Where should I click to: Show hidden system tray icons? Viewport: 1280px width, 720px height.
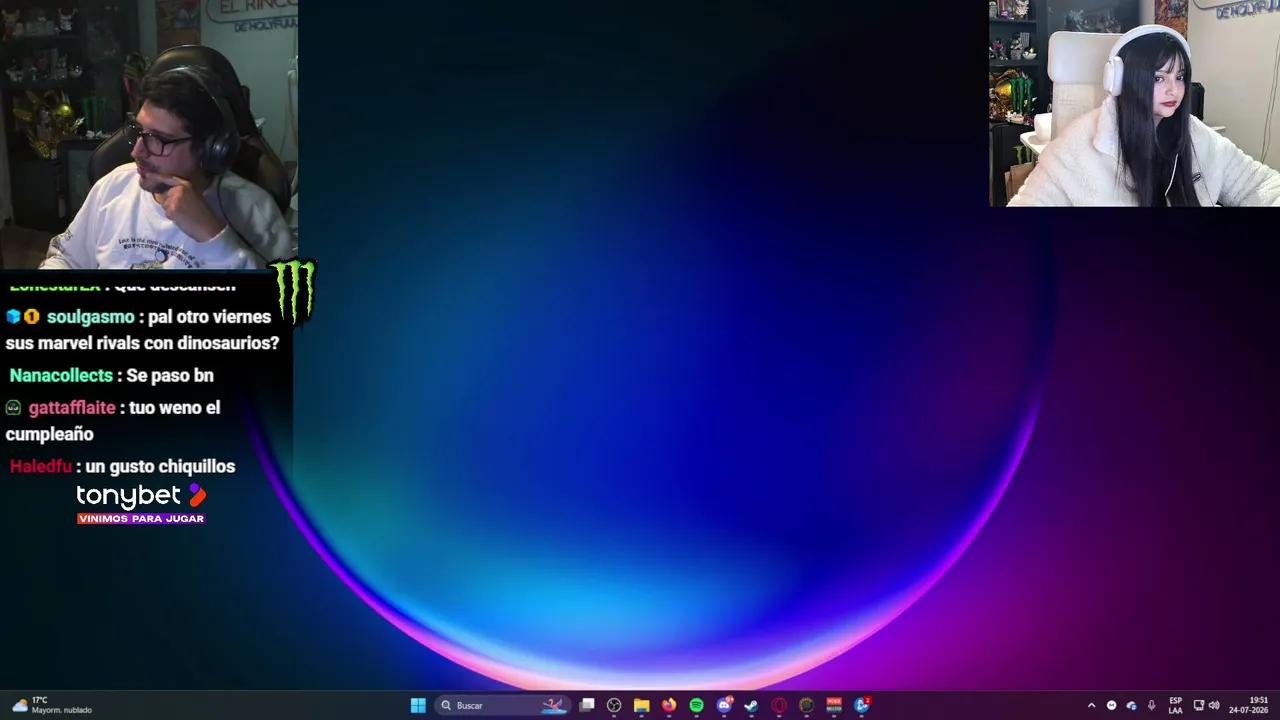(1091, 705)
